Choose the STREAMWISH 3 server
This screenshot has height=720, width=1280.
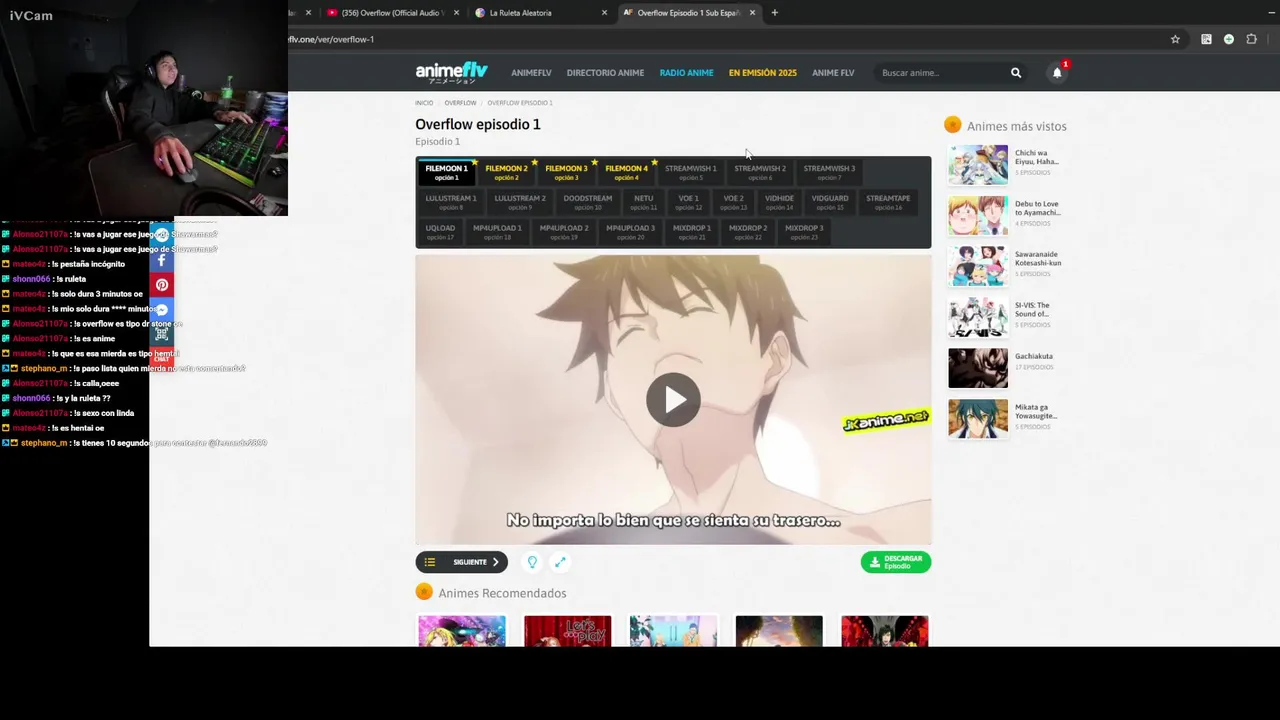[829, 172]
